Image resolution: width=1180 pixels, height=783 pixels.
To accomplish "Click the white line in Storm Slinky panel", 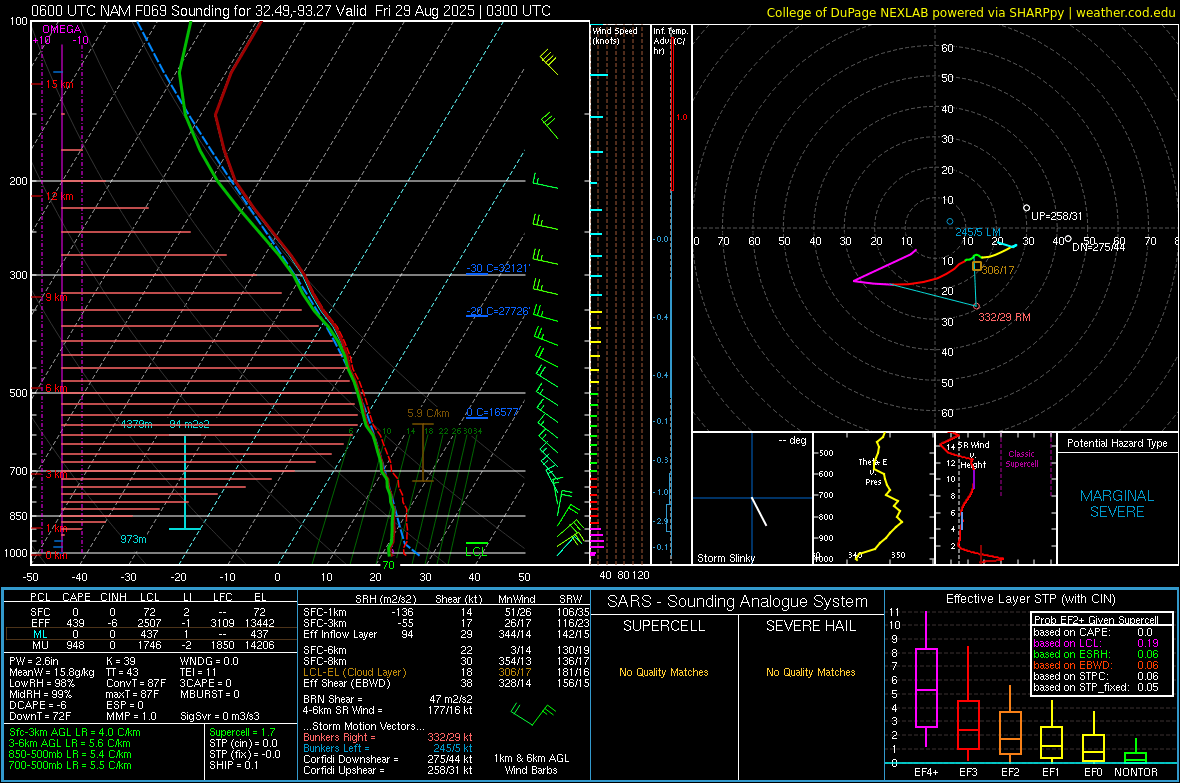I will pos(759,511).
